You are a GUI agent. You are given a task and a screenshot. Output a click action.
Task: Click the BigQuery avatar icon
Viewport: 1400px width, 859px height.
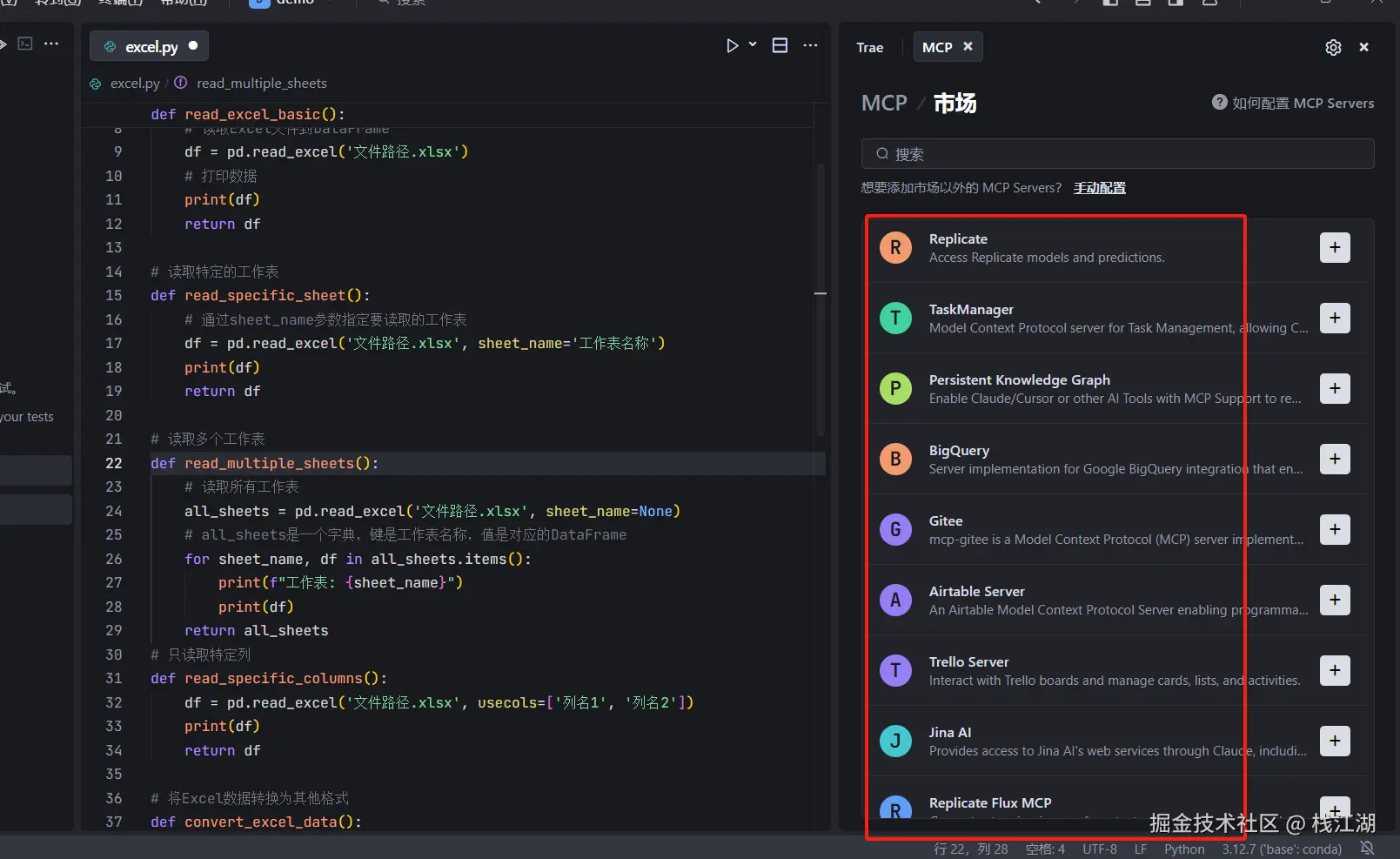pyautogui.click(x=895, y=459)
